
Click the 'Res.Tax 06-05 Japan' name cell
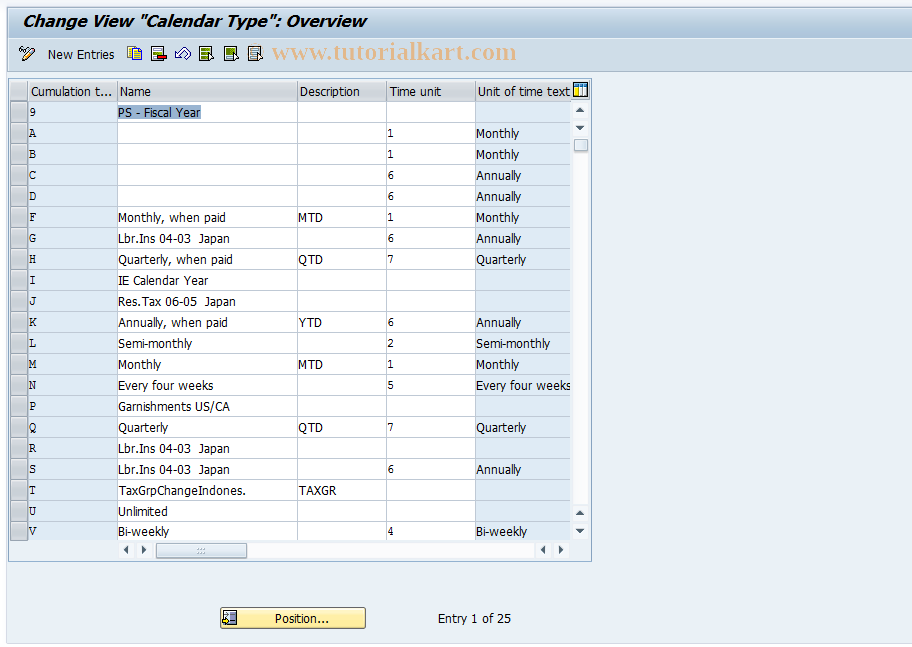pyautogui.click(x=207, y=301)
